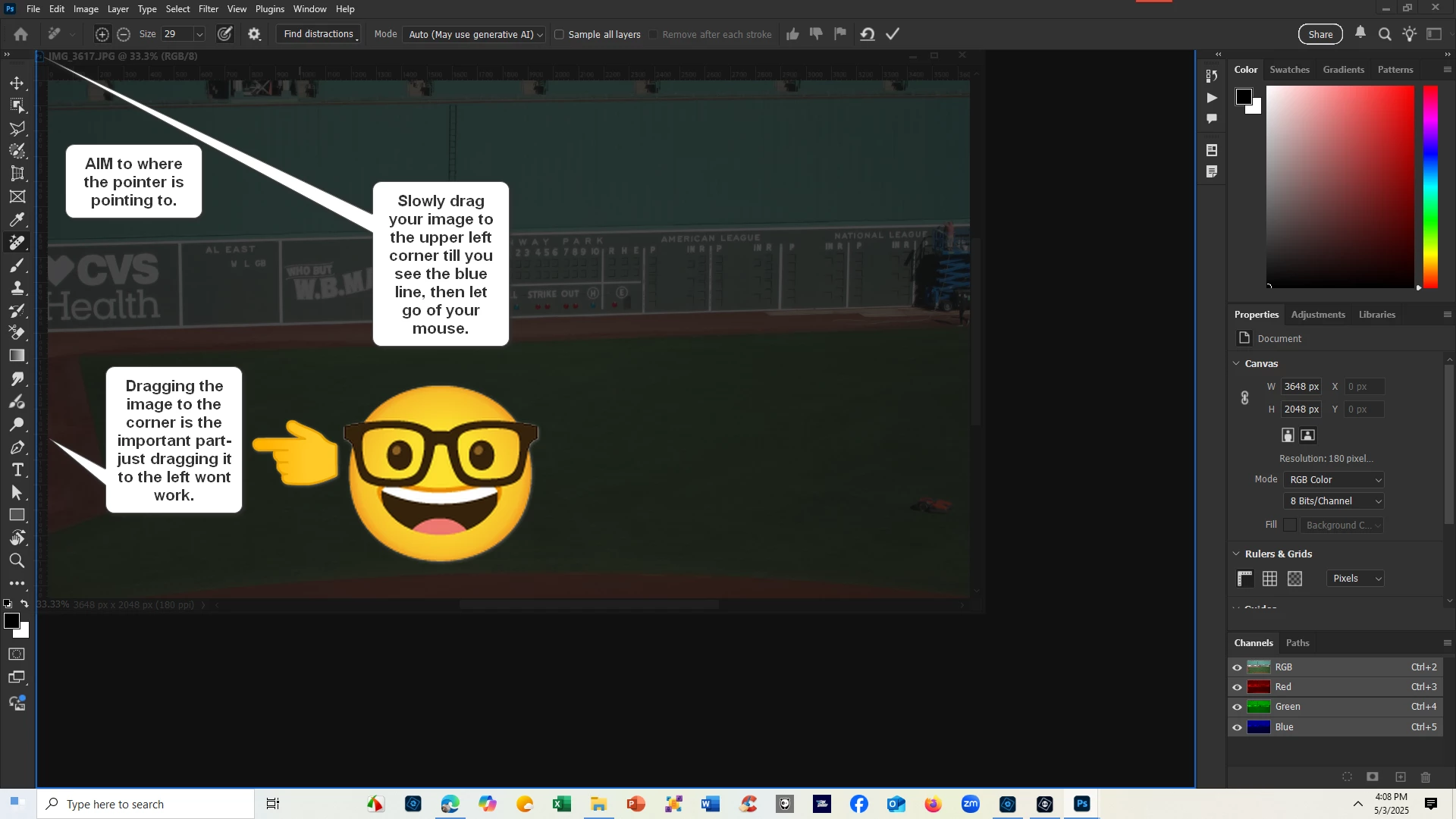Click the Share button
Viewport: 1456px width, 819px height.
1320,34
